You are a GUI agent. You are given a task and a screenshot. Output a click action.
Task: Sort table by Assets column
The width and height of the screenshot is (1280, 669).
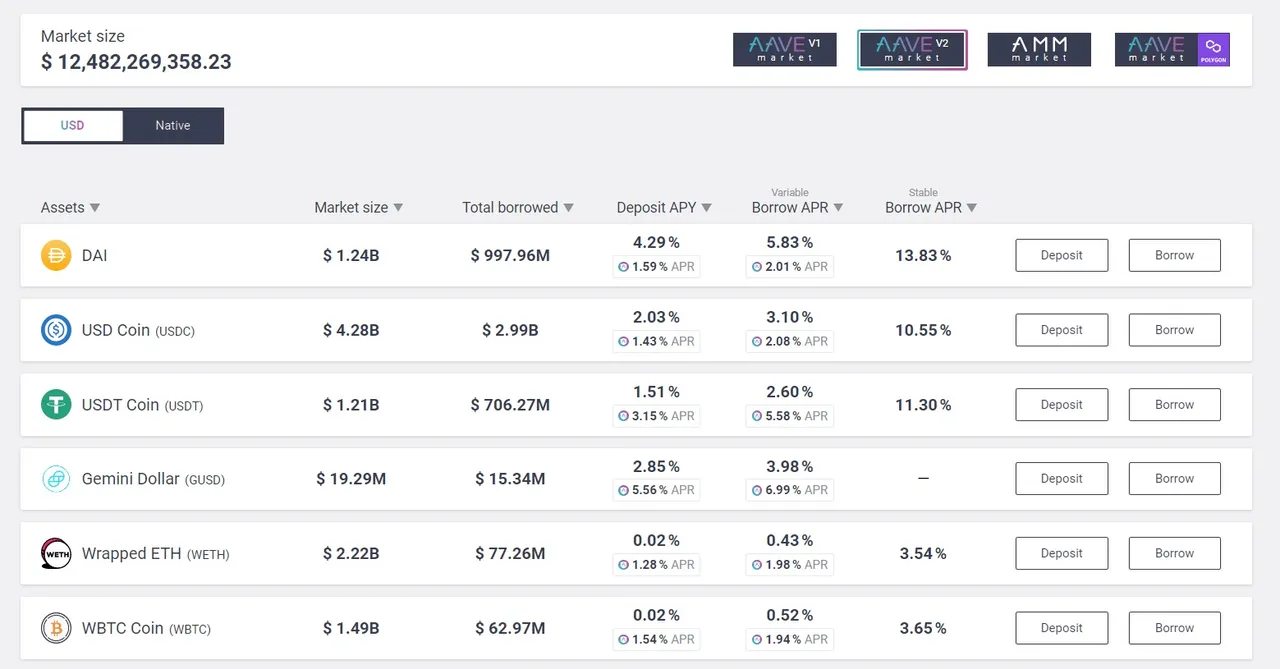click(71, 207)
